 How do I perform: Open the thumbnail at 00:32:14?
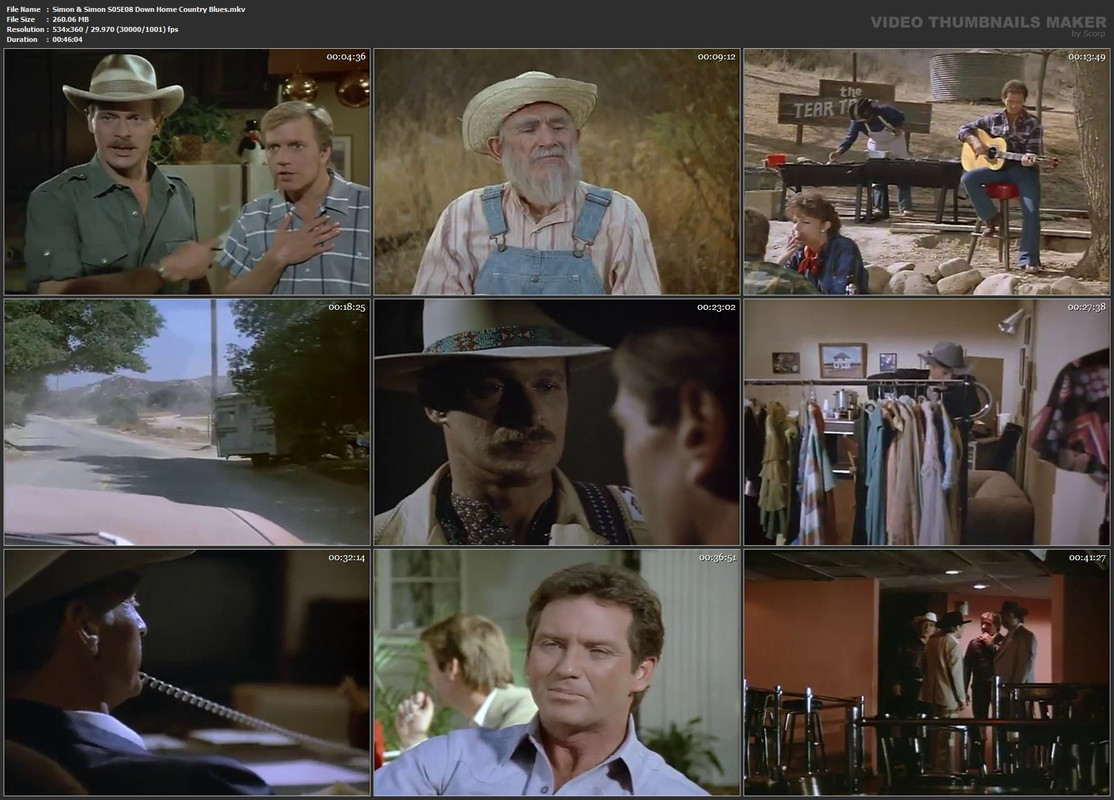coord(187,672)
